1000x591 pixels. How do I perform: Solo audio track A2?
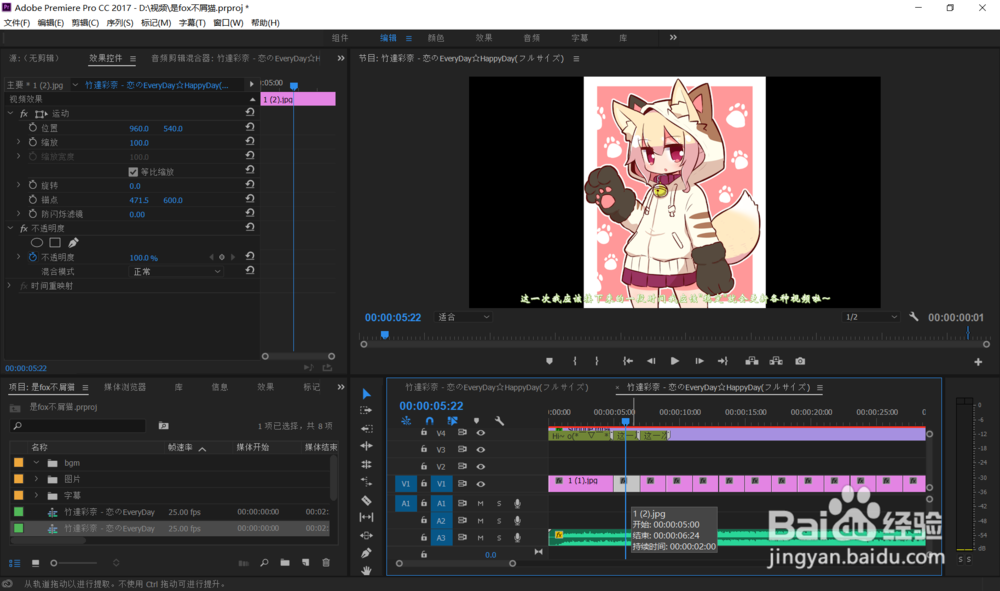(x=499, y=521)
